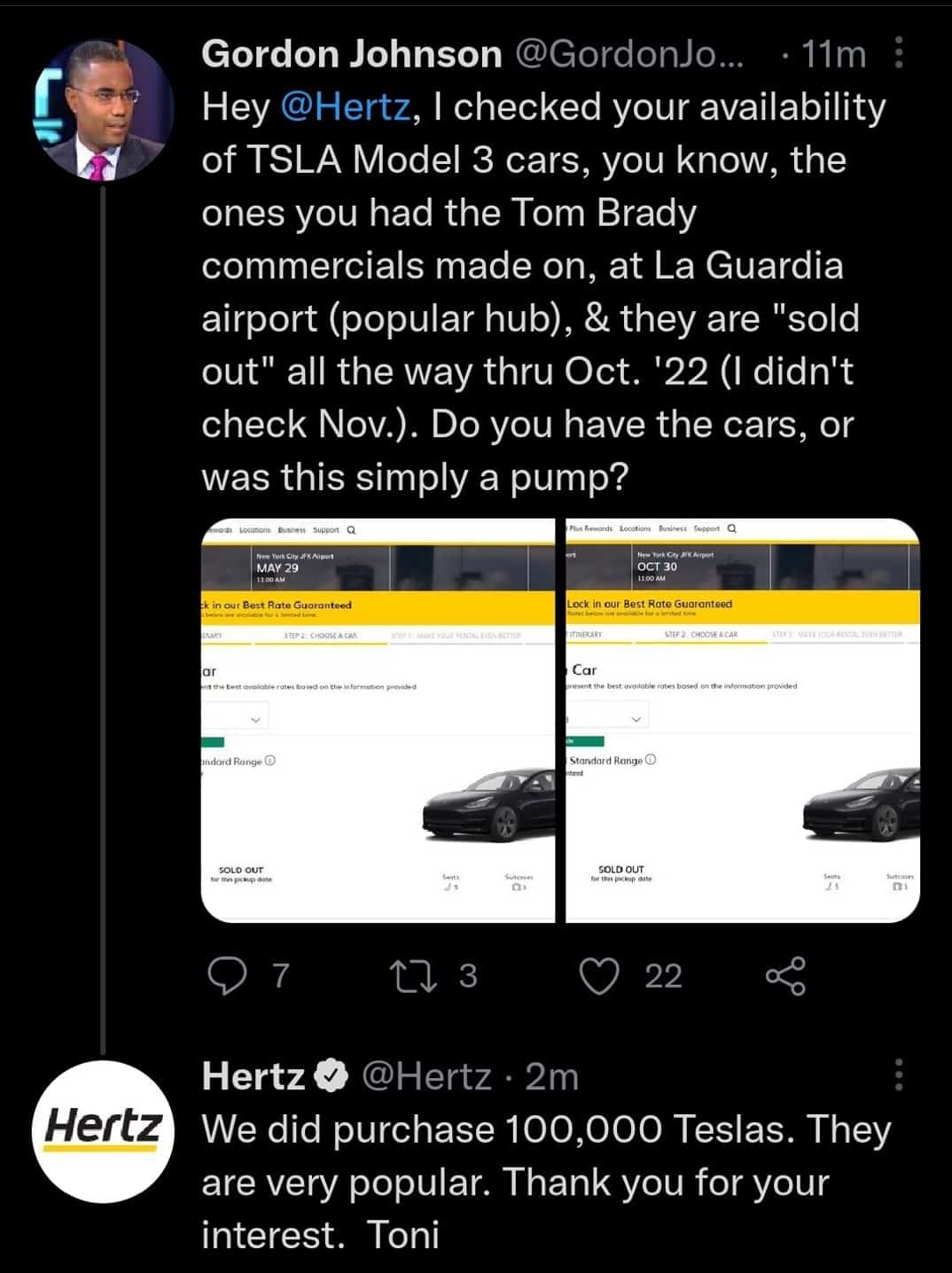The height and width of the screenshot is (1273, 952).
Task: Tap the @Hertz mention link
Action: [346, 107]
